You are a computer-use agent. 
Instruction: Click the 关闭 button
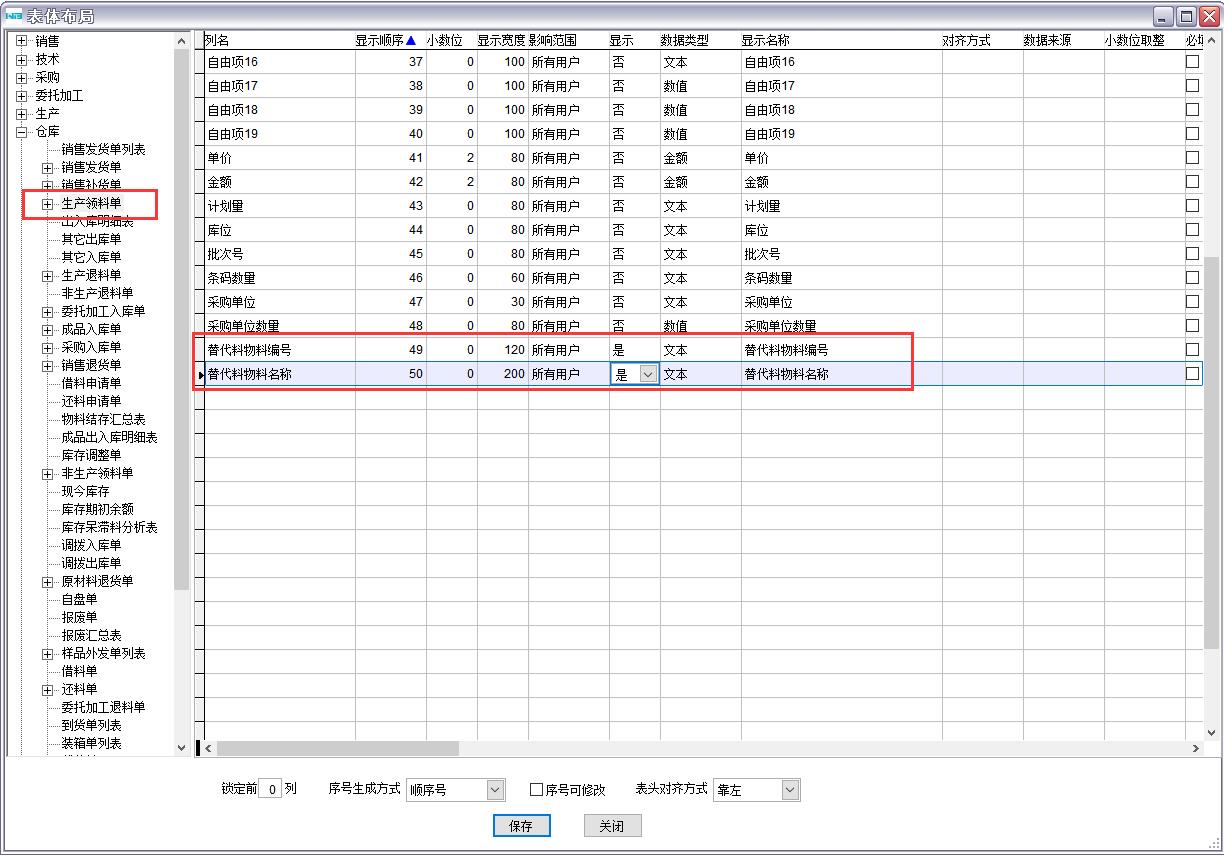(x=612, y=826)
